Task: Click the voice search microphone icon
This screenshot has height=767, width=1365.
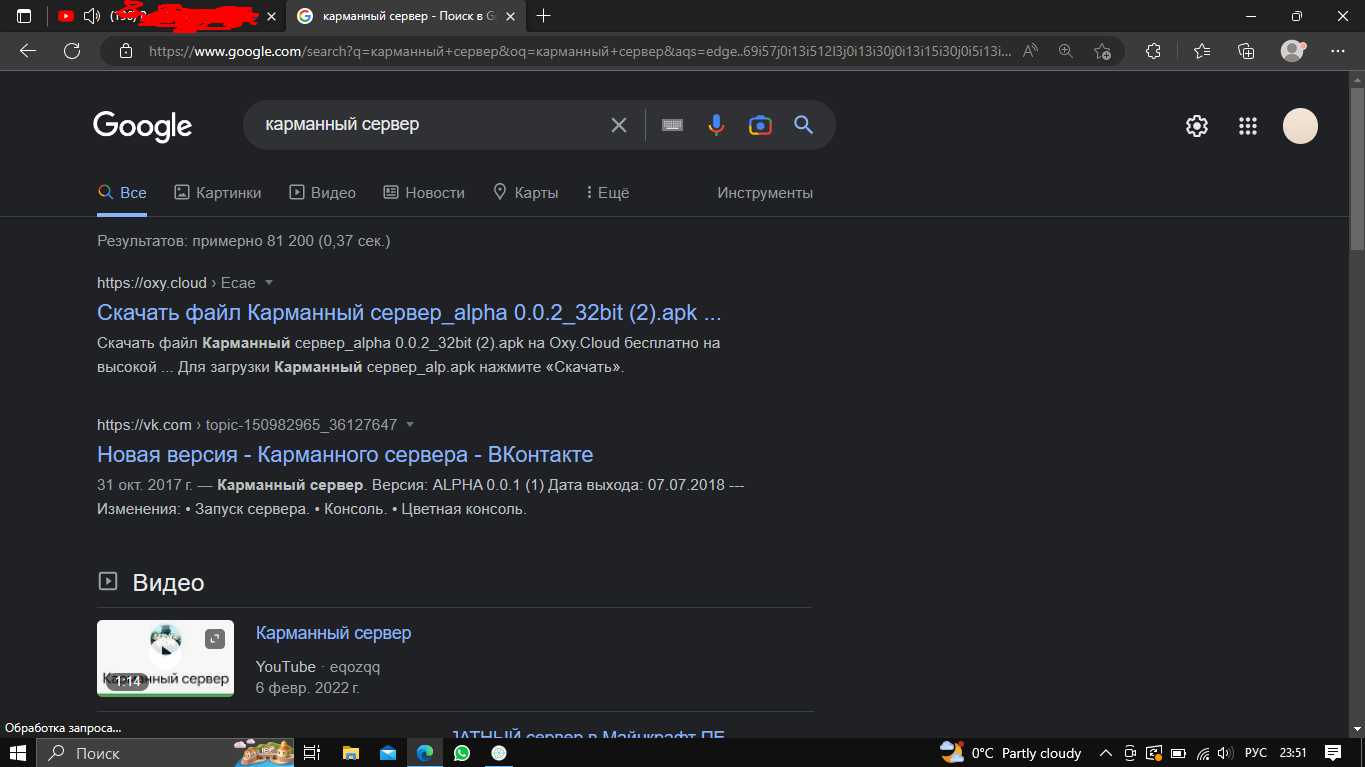Action: (716, 125)
